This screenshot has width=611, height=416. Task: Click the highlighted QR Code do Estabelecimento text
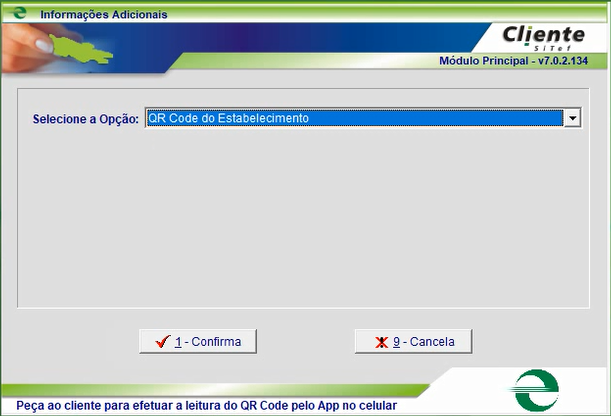coord(228,118)
